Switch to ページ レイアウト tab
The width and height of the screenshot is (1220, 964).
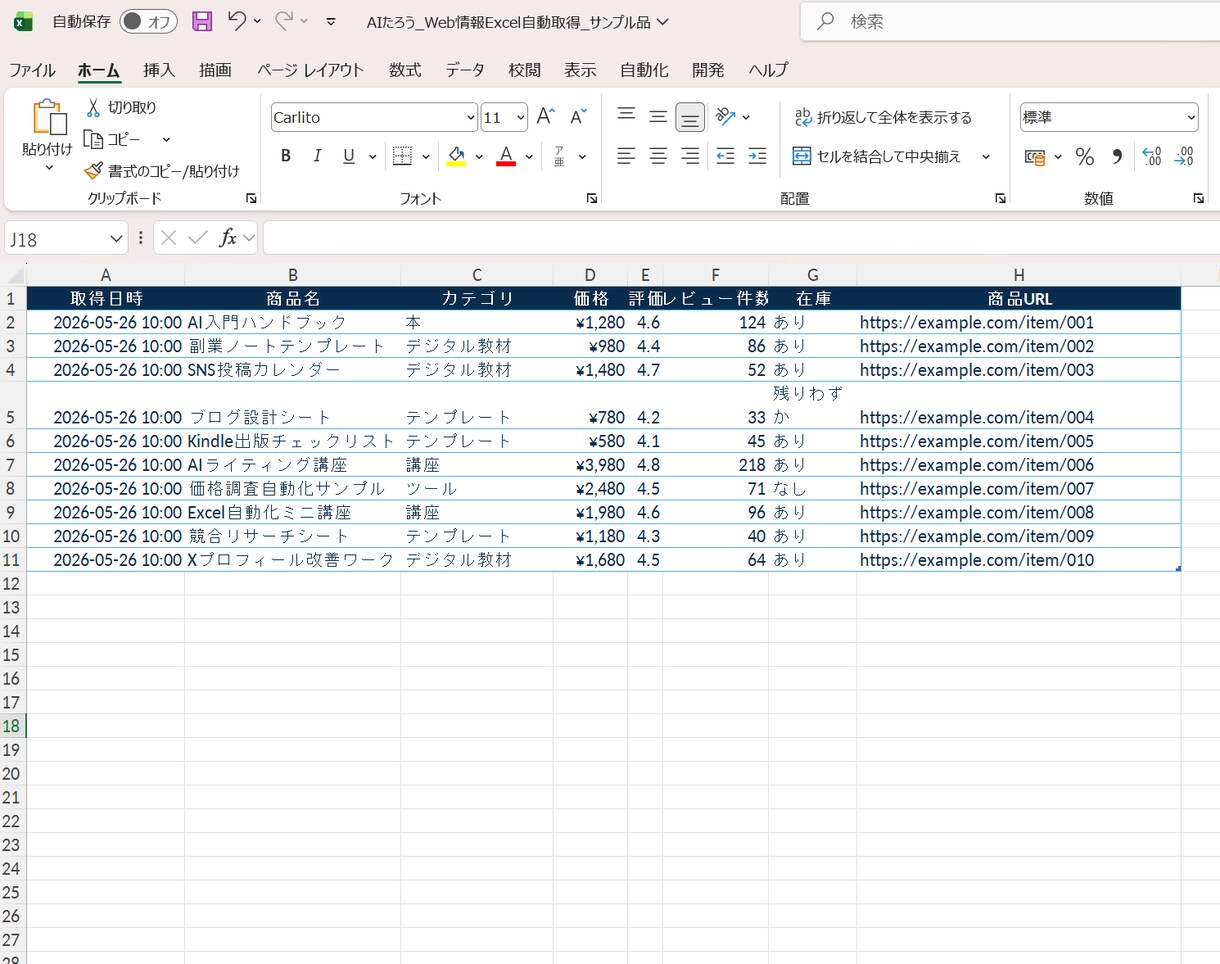tap(310, 70)
